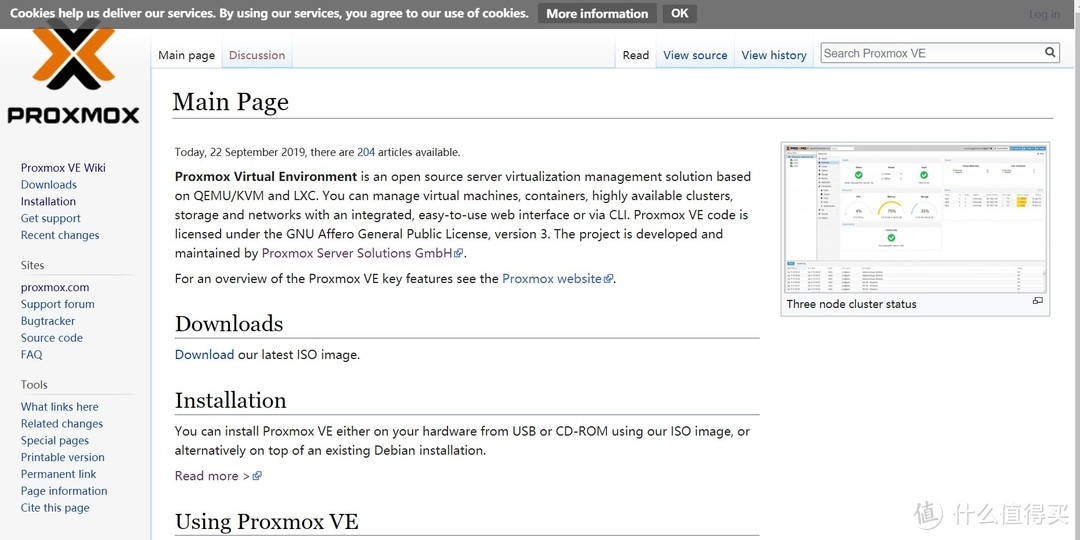Viewport: 1080px width, 540px height.
Task: Open Special pages under Tools
Action: coord(54,440)
